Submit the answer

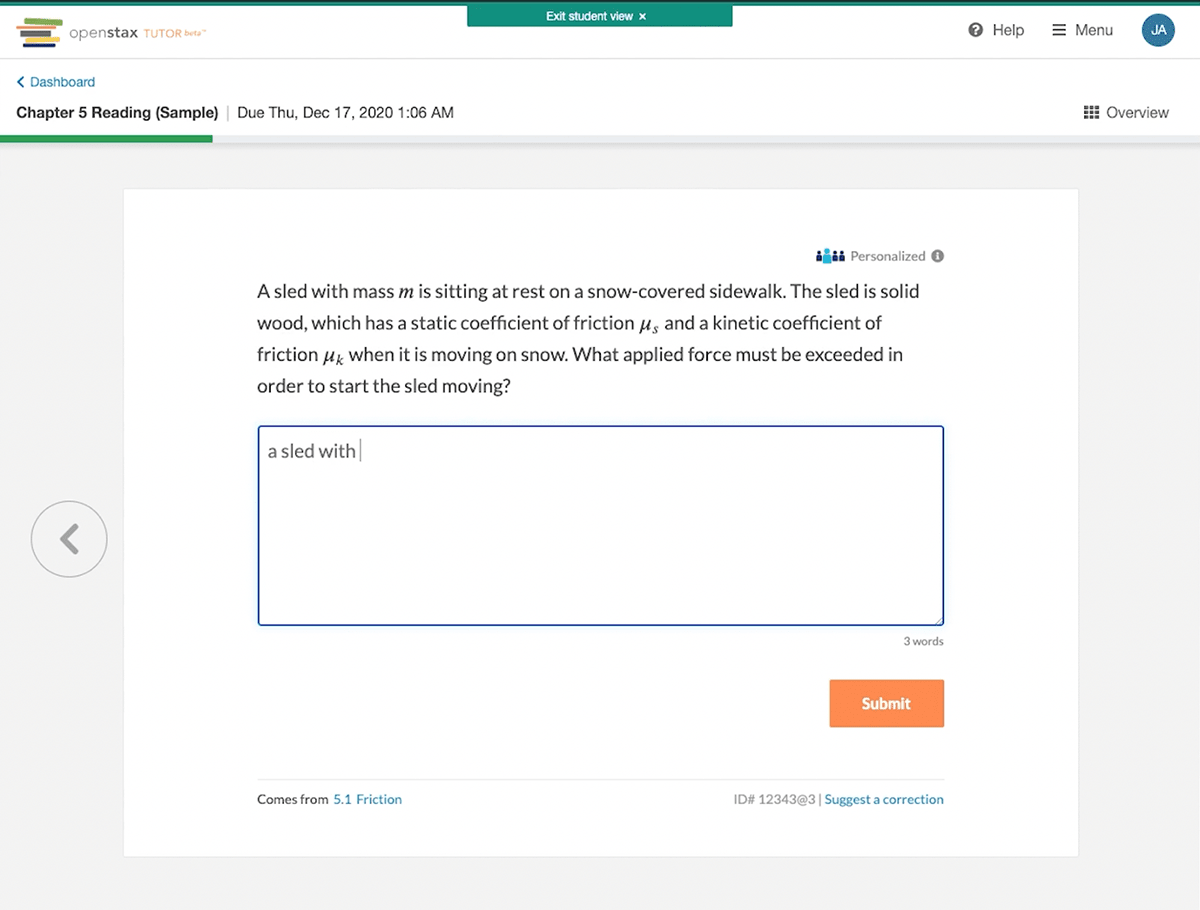(886, 703)
